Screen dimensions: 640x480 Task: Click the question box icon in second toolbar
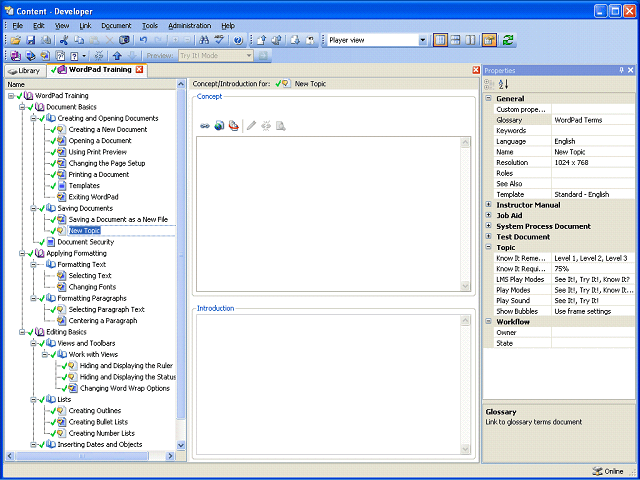74,56
